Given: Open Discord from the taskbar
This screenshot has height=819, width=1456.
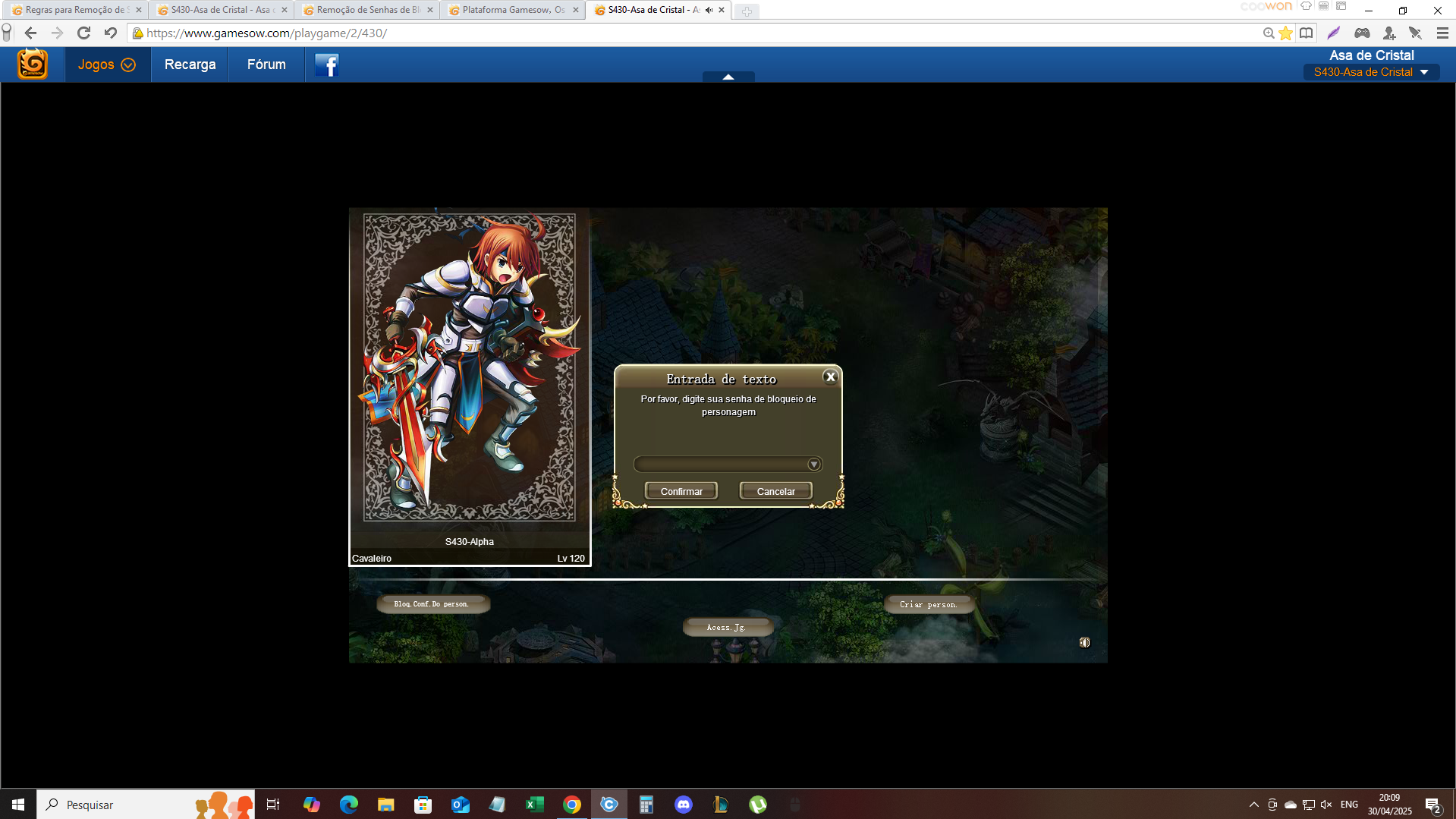Looking at the screenshot, I should [x=684, y=805].
